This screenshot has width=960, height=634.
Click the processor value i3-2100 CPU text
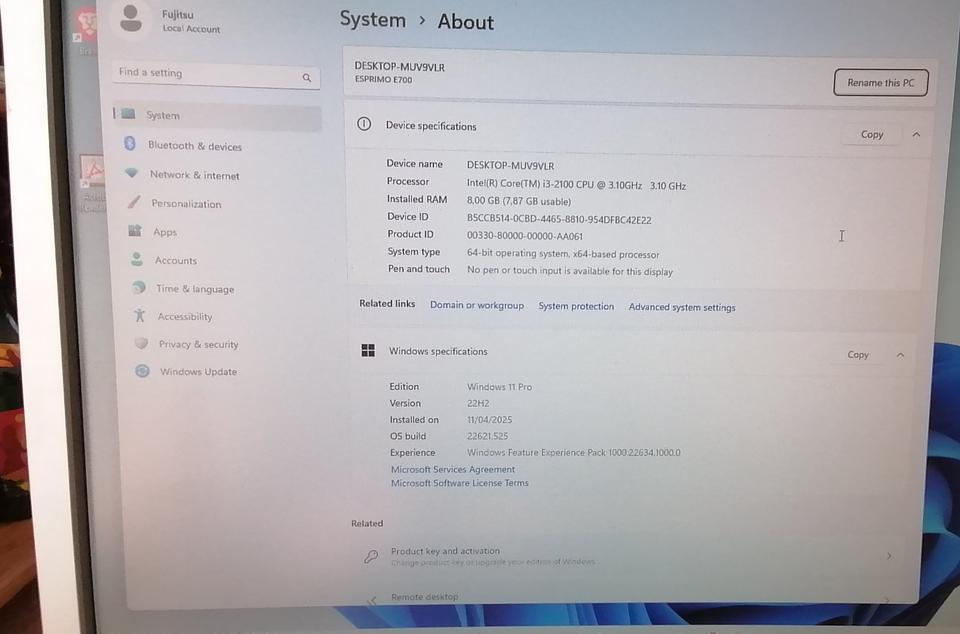576,184
